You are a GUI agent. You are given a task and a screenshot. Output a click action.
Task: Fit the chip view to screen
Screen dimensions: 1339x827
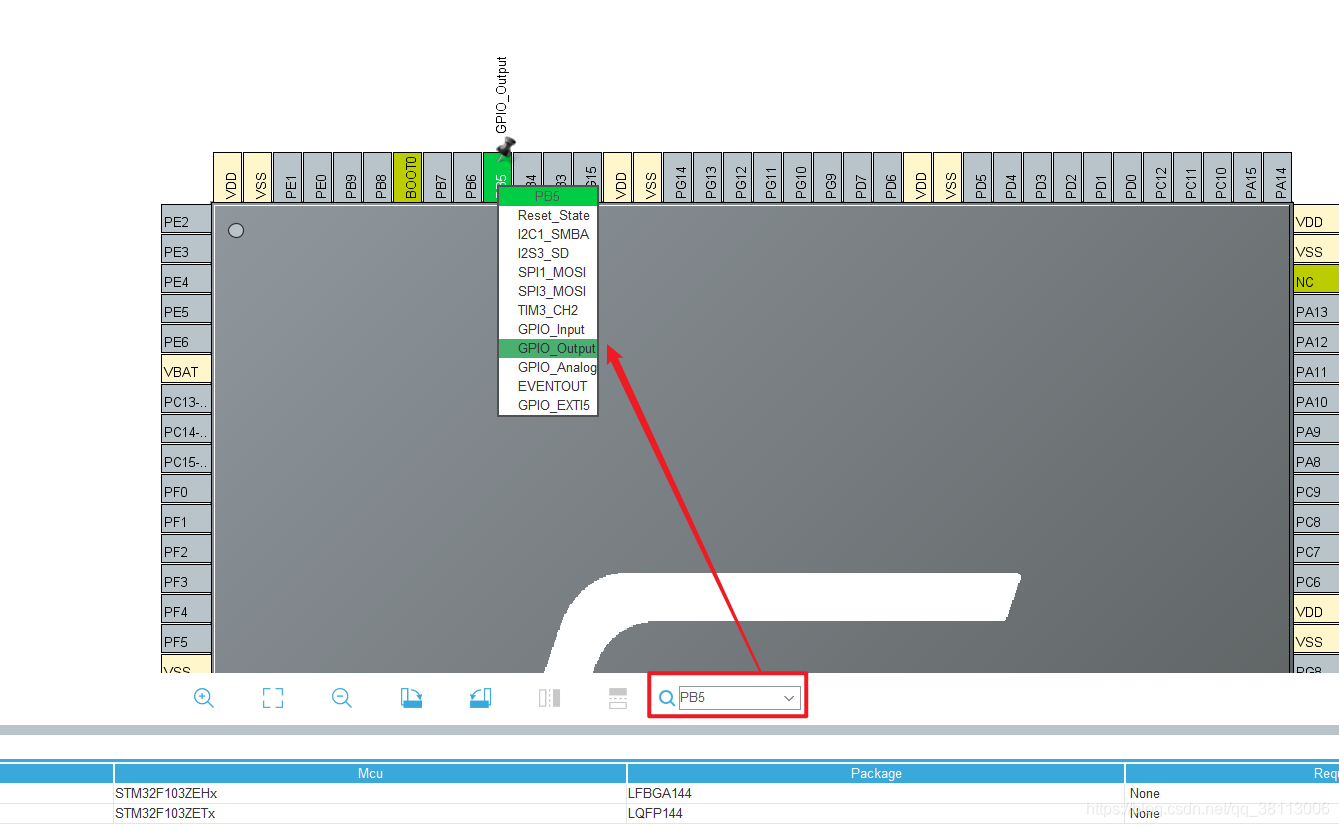pos(272,698)
